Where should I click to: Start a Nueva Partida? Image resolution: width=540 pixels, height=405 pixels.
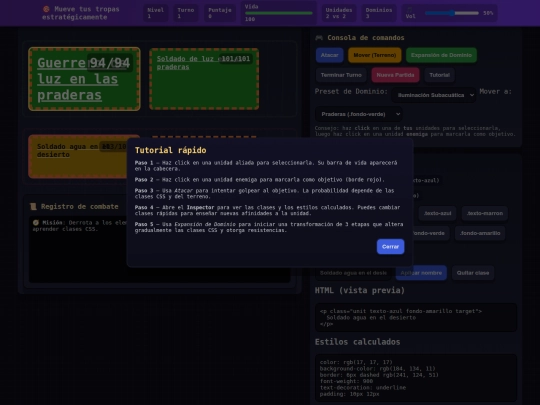[x=395, y=75]
